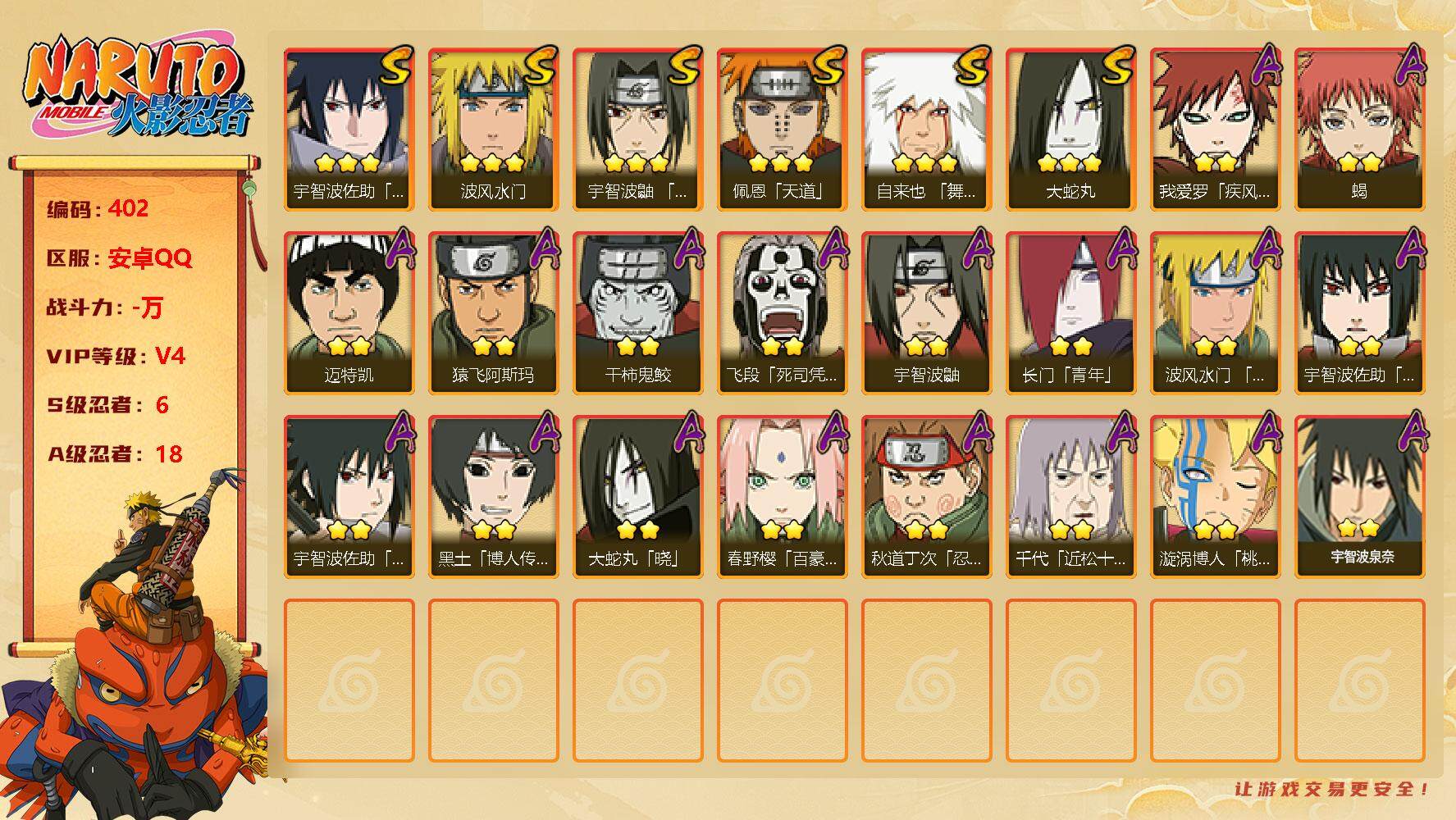Select the pink-haired 春野樱 card

pos(782,496)
